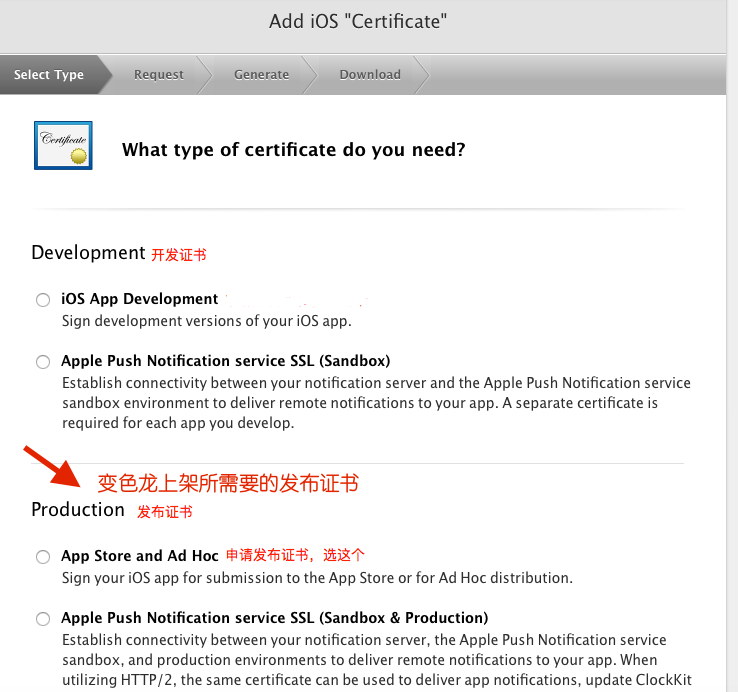Open the Generate step
This screenshot has width=738, height=692.
coord(262,75)
